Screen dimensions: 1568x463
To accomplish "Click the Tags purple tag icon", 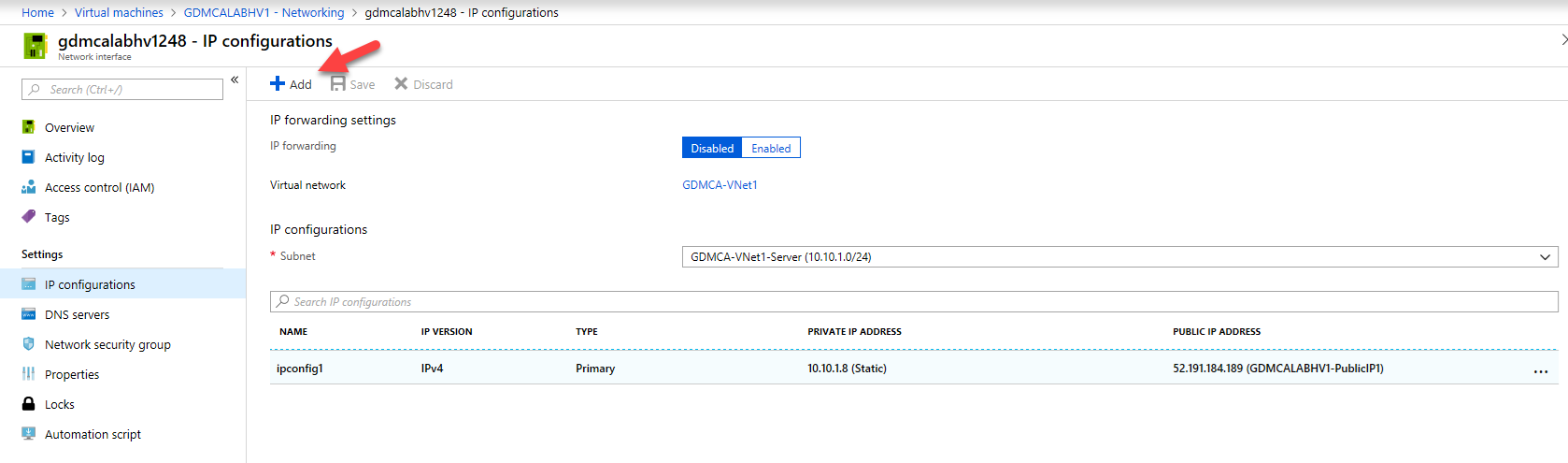I will 29,217.
